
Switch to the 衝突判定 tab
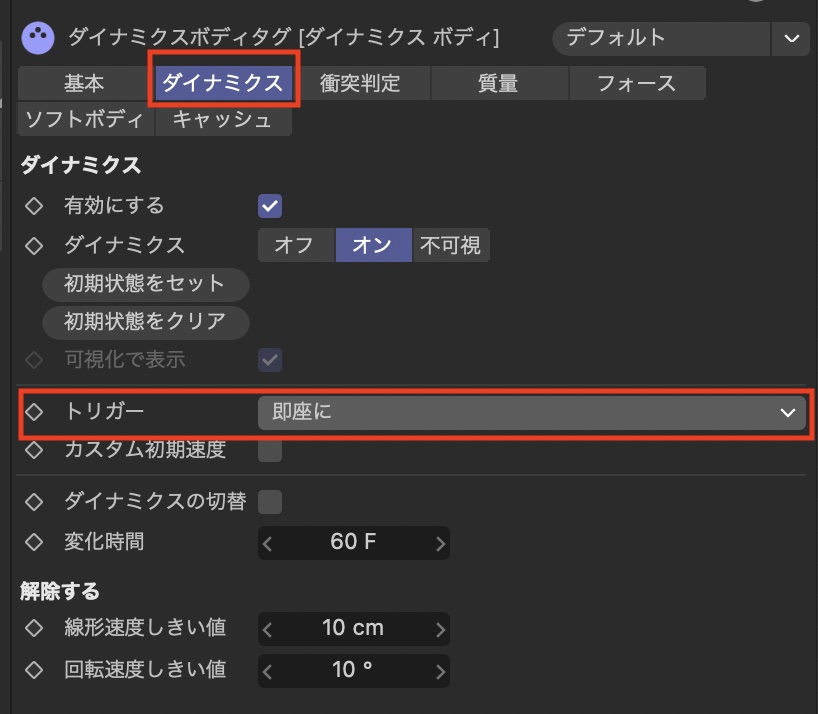tap(360, 84)
